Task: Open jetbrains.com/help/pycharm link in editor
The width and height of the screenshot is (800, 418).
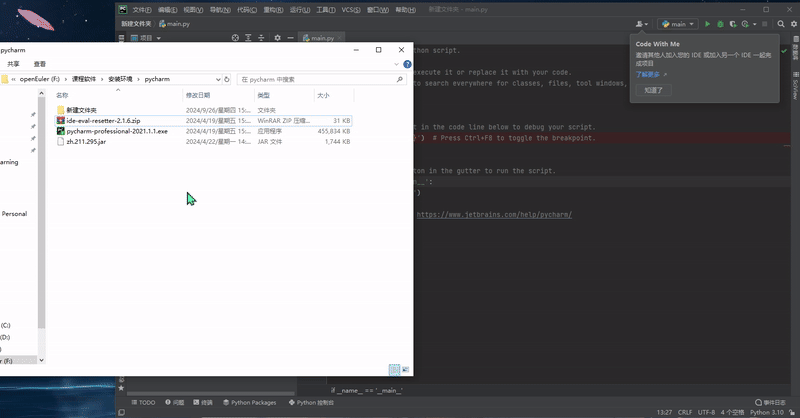Action: (494, 215)
